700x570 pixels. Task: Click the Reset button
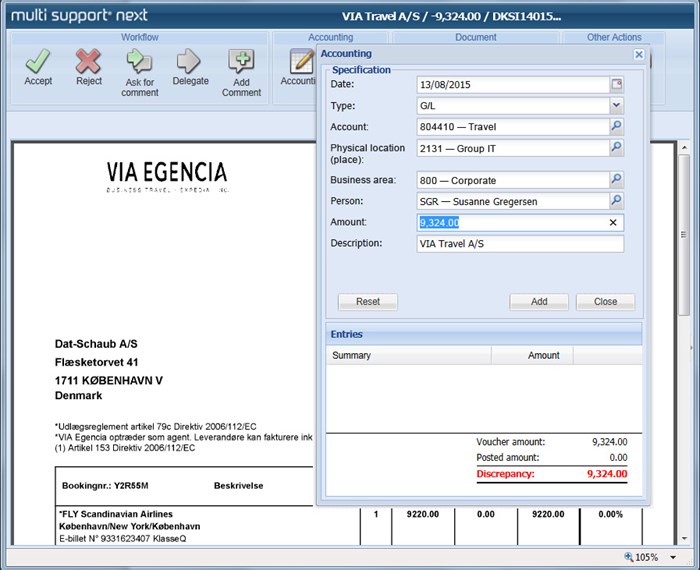pyautogui.click(x=368, y=302)
